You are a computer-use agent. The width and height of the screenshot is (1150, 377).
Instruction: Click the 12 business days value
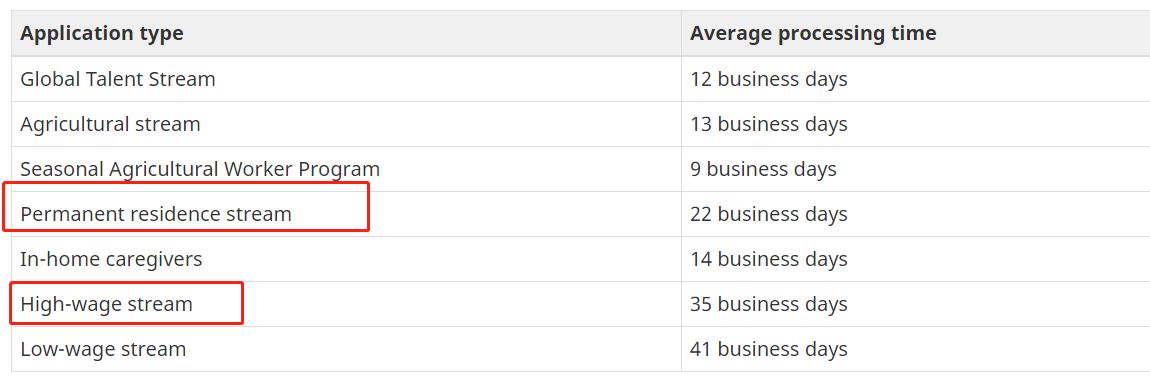tap(769, 78)
